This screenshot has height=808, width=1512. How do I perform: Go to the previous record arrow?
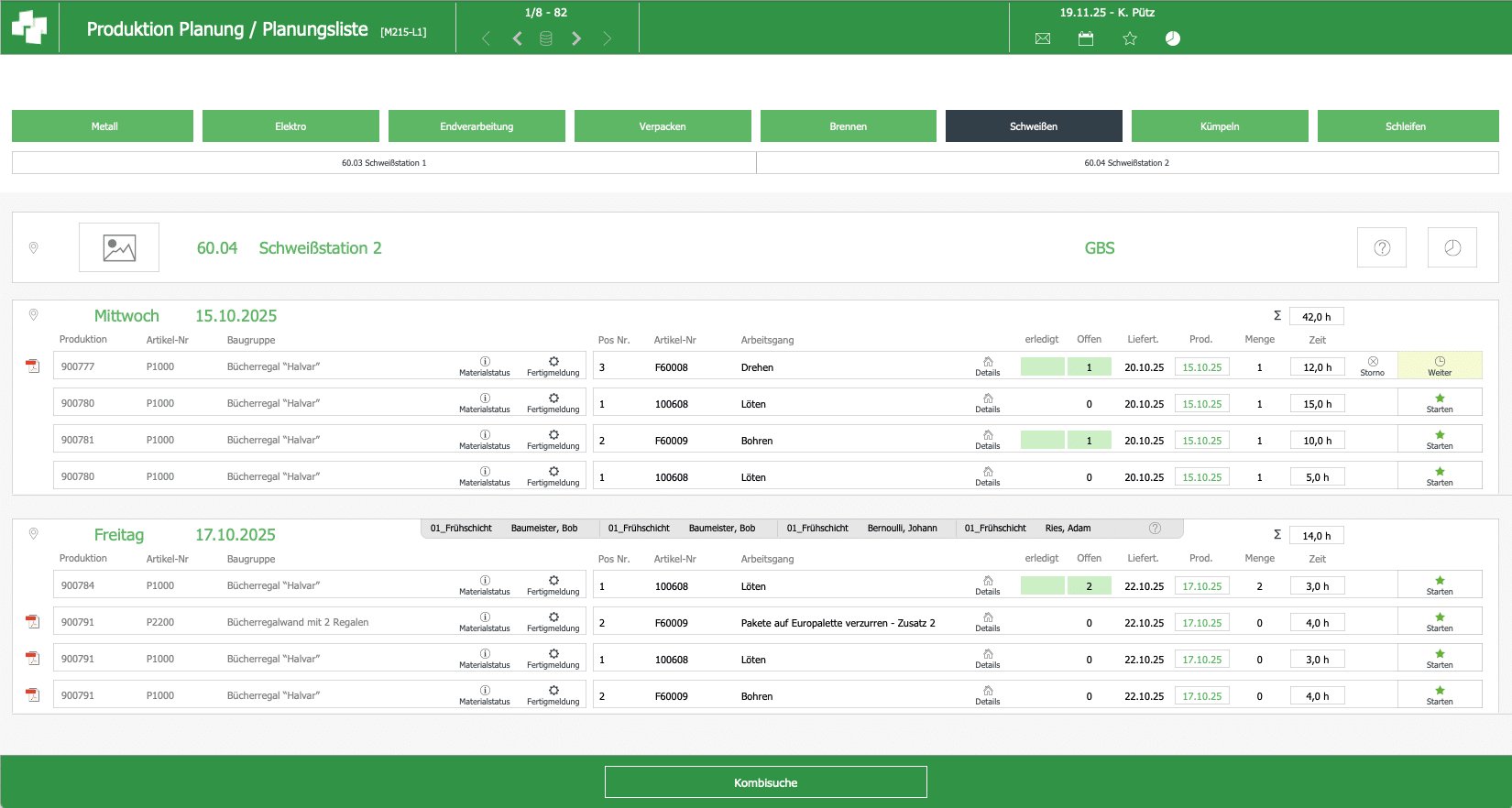(518, 38)
